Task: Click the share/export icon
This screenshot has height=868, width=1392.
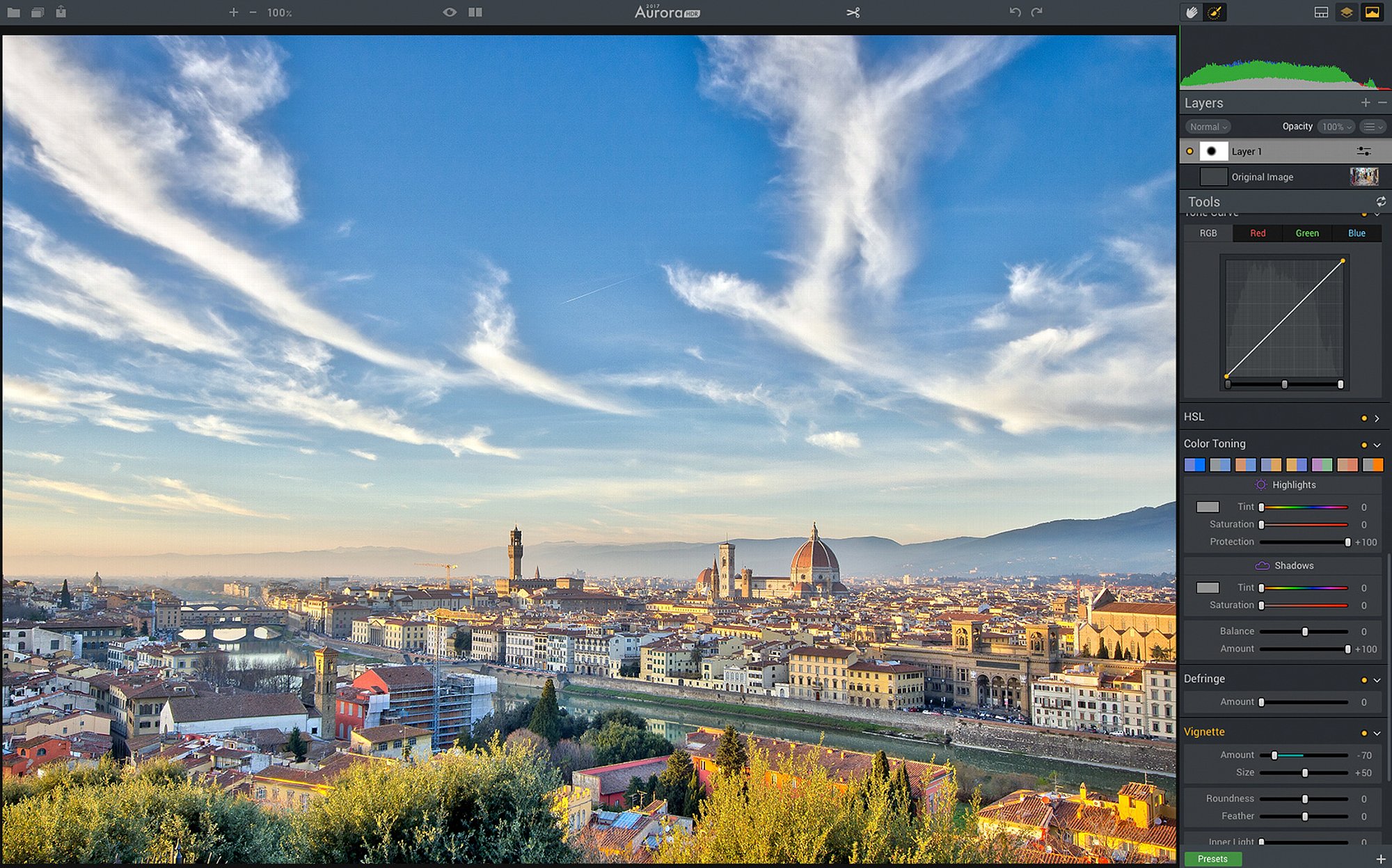Action: 61,12
